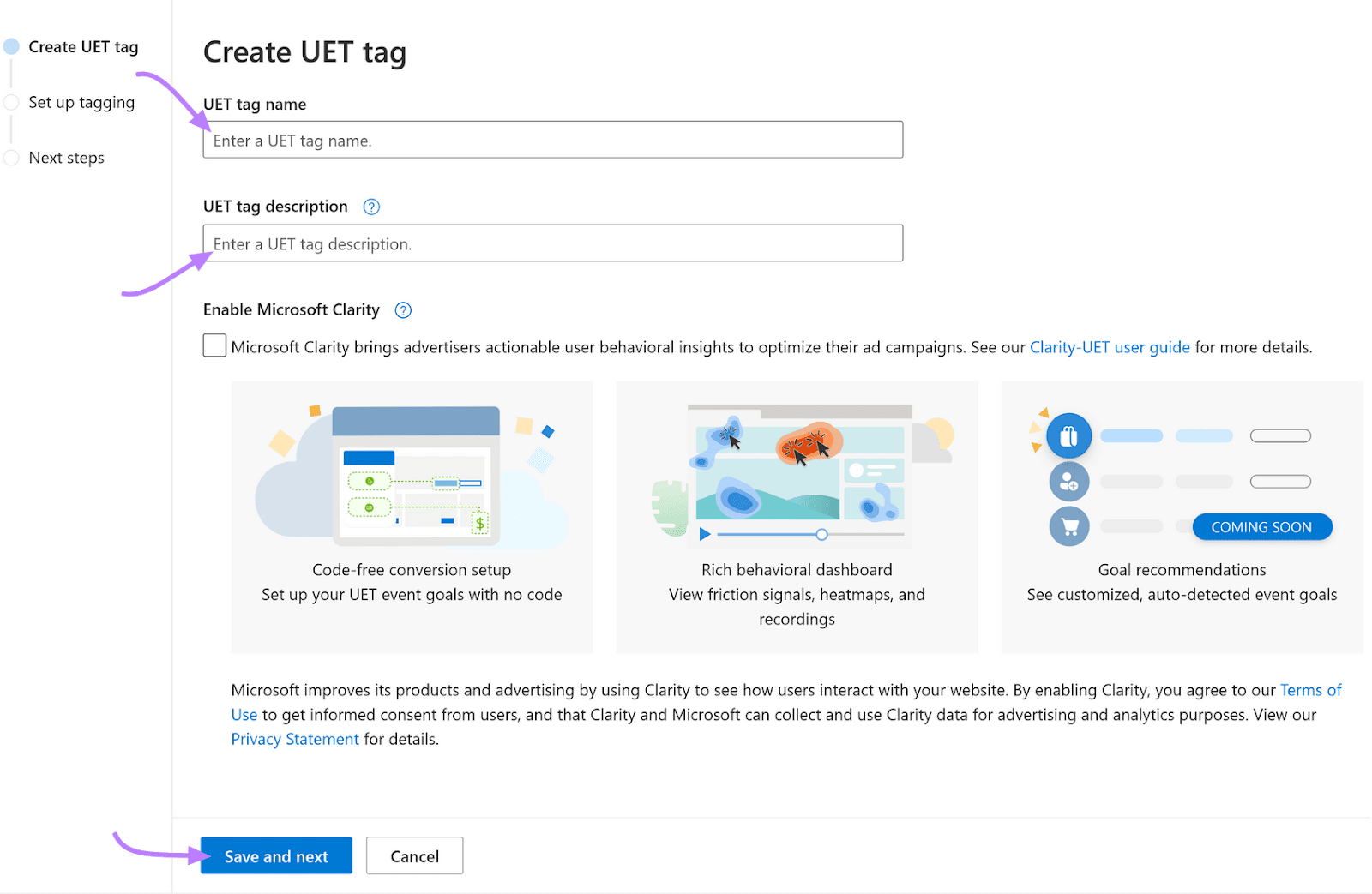The height and width of the screenshot is (894, 1372).
Task: Open the Create UET tag step
Action: click(x=83, y=47)
